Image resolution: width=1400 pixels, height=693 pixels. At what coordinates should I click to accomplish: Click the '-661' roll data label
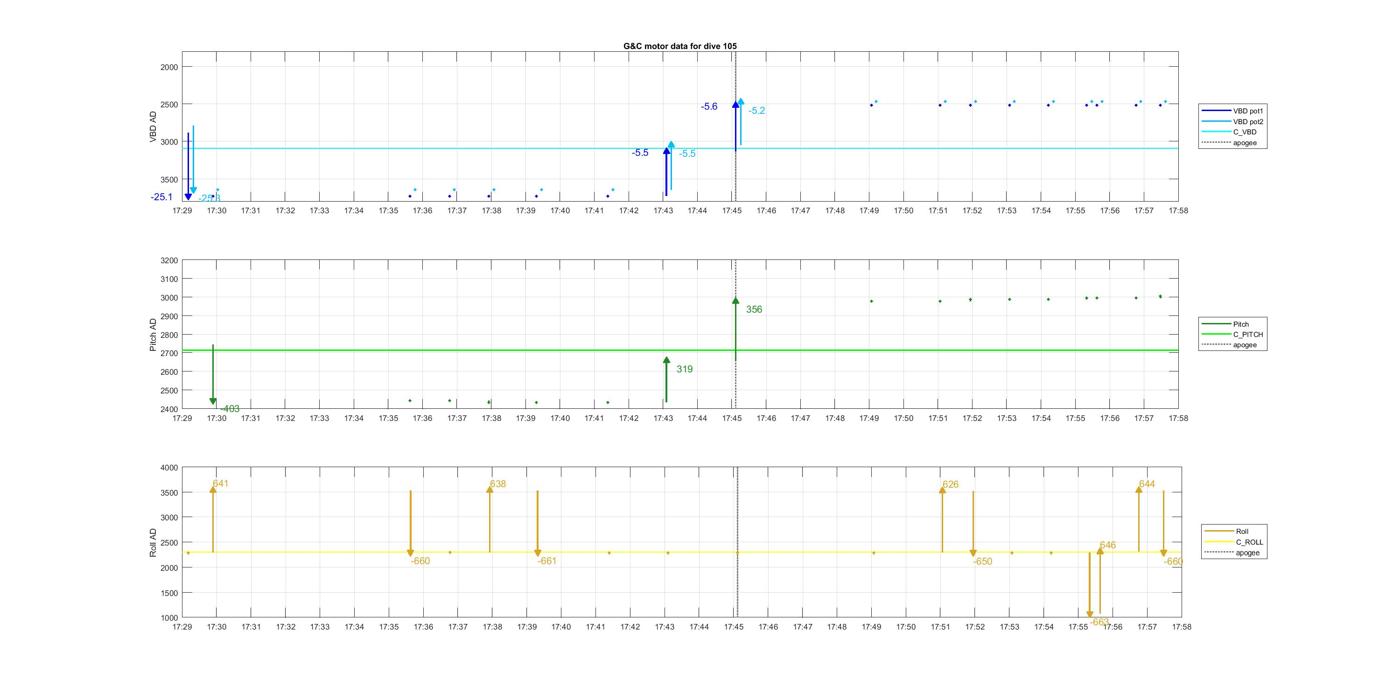[x=547, y=561]
